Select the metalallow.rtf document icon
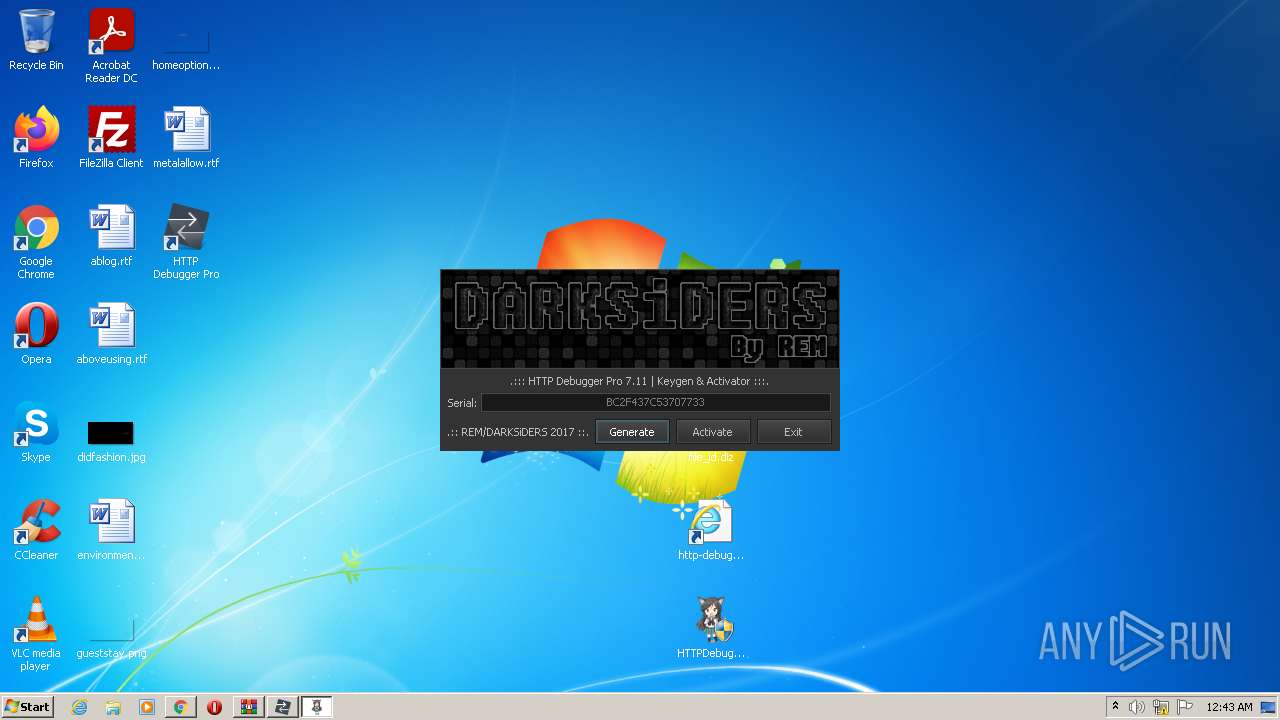Screen dimensions: 1280x720 point(186,138)
